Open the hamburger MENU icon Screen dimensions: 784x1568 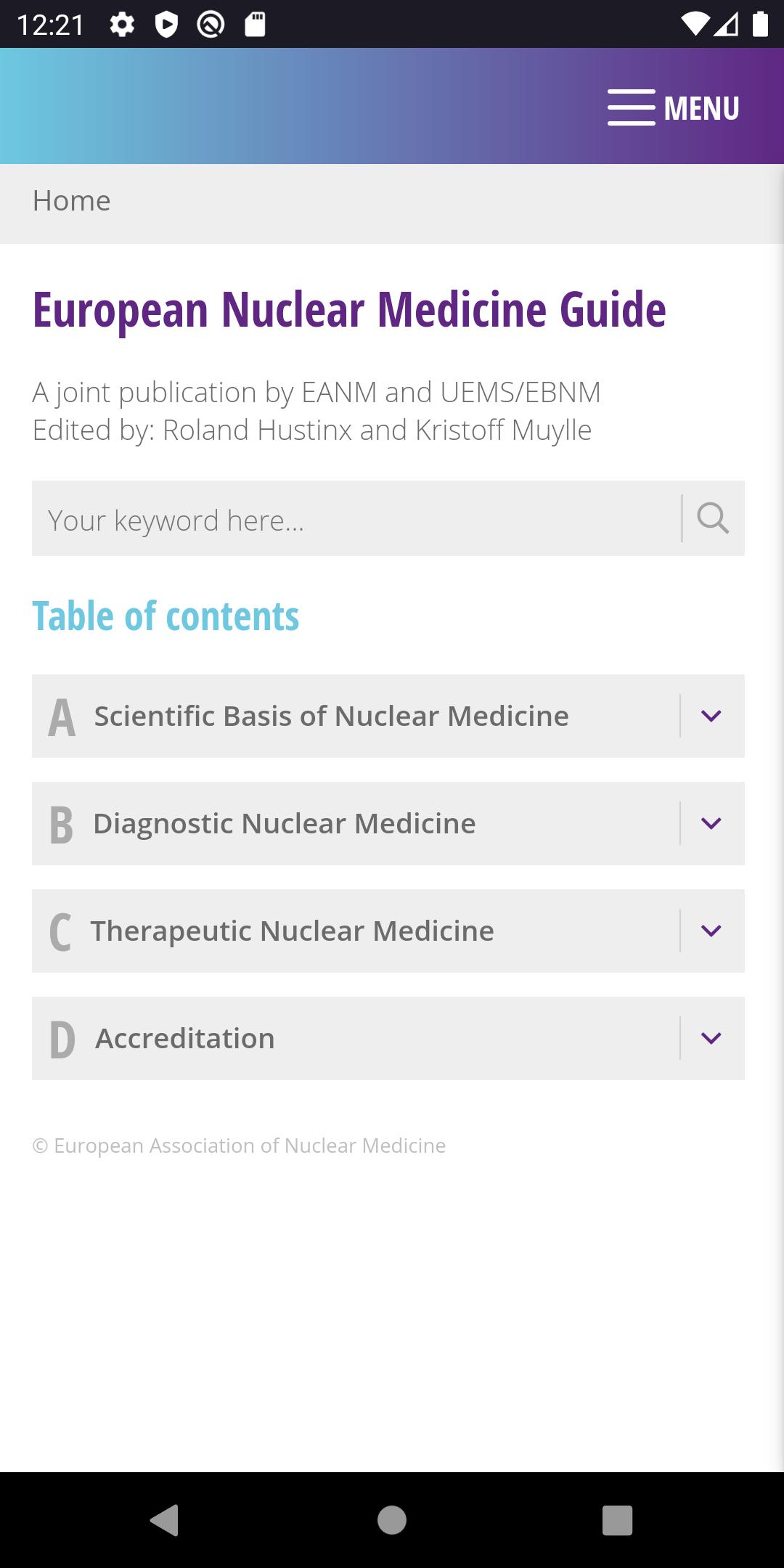(632, 107)
